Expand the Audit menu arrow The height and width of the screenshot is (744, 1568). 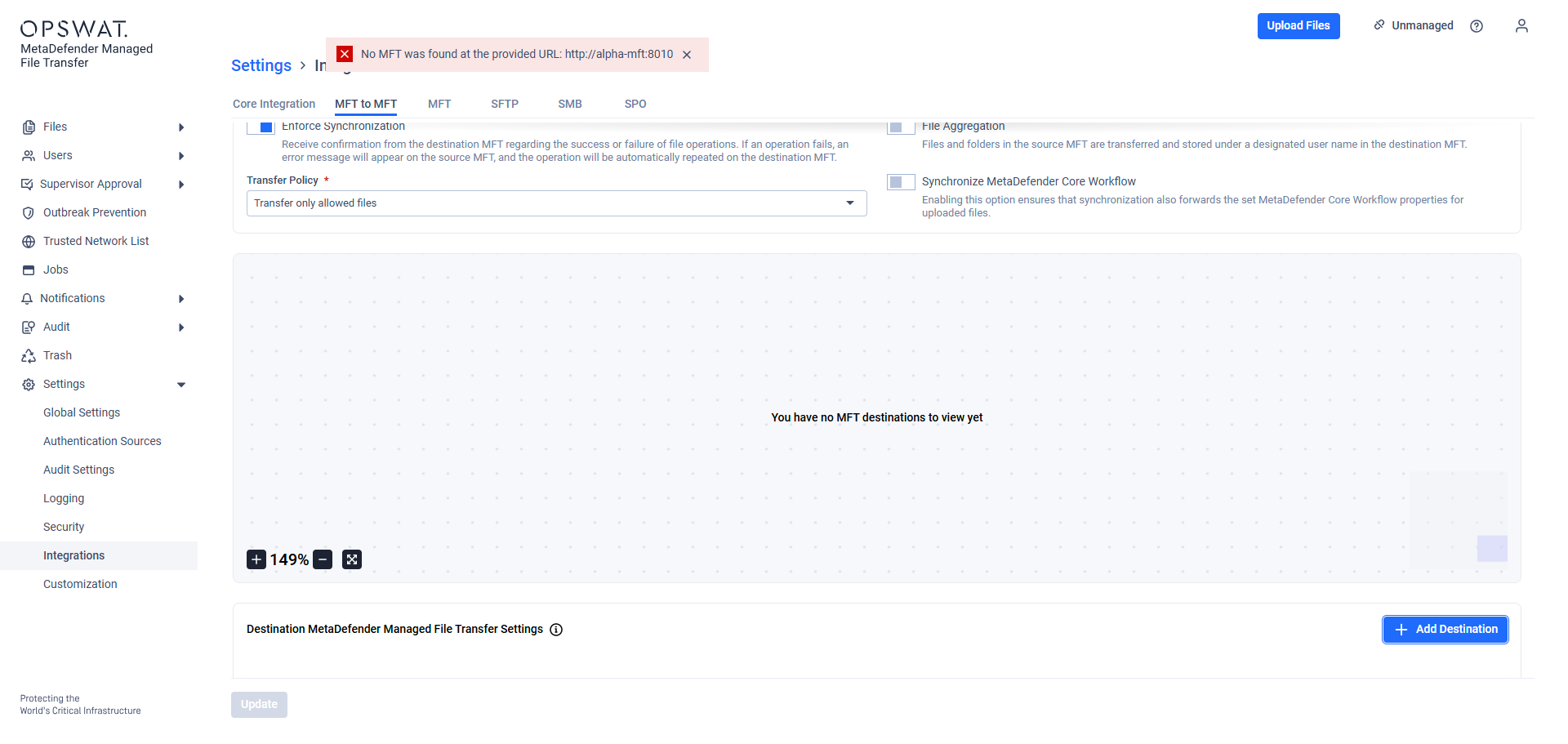pos(181,327)
